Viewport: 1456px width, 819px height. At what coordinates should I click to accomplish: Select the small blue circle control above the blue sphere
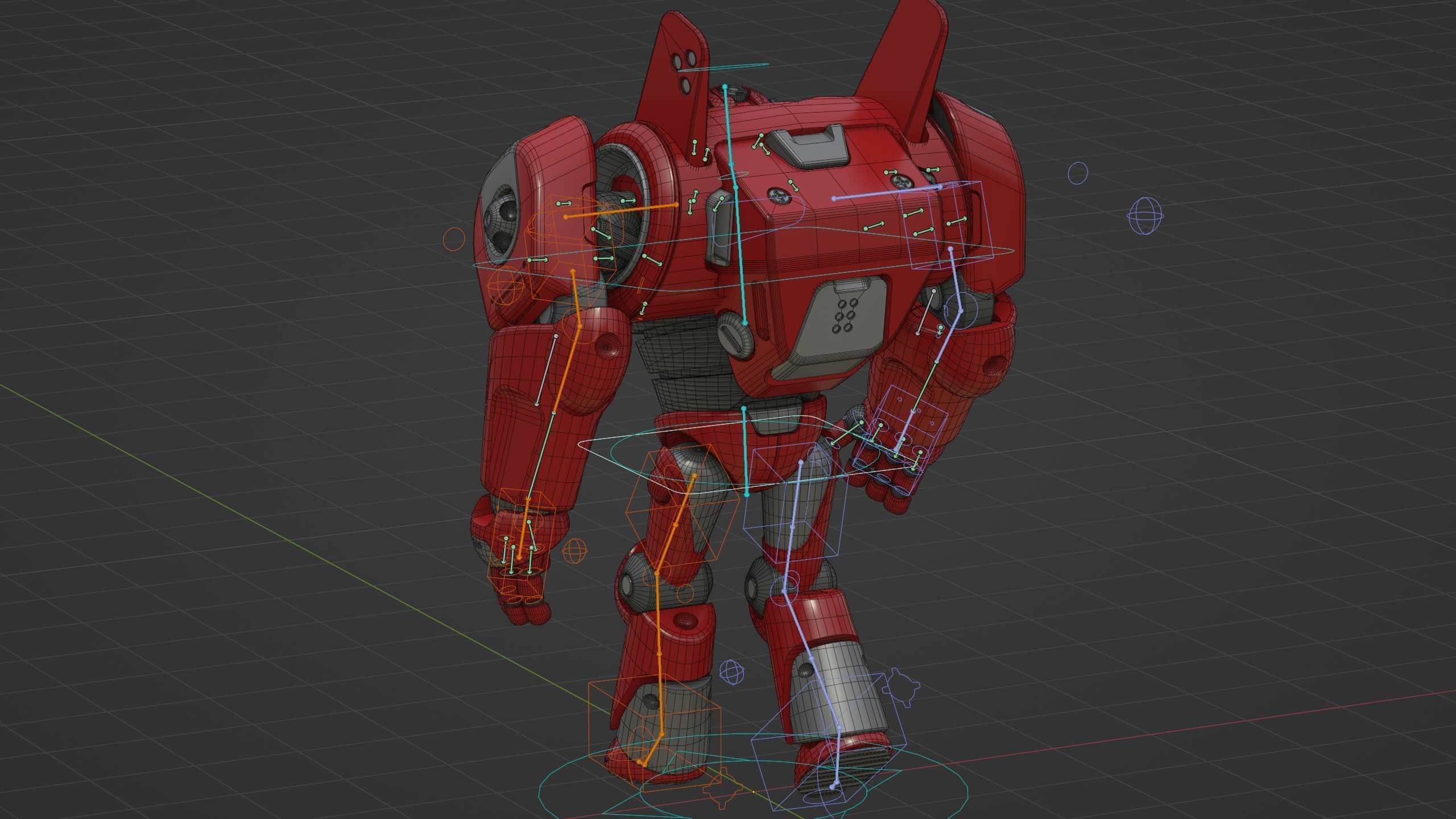(x=1078, y=173)
